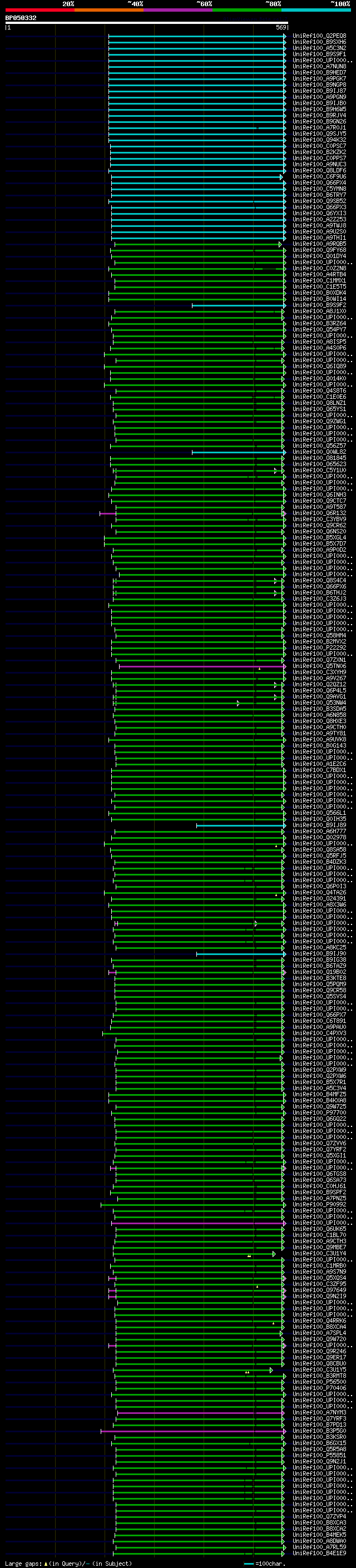356x1568 pixels.
Task: Select the UniRef100_C3YBV9 label
Action: click(x=319, y=519)
